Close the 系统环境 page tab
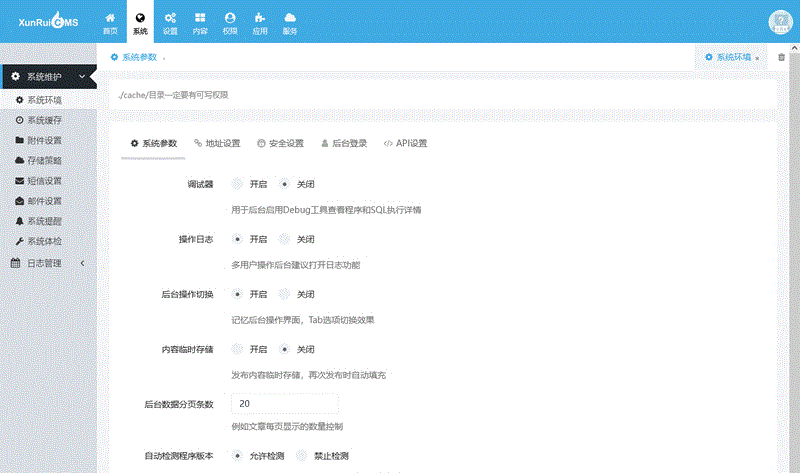 [x=757, y=58]
